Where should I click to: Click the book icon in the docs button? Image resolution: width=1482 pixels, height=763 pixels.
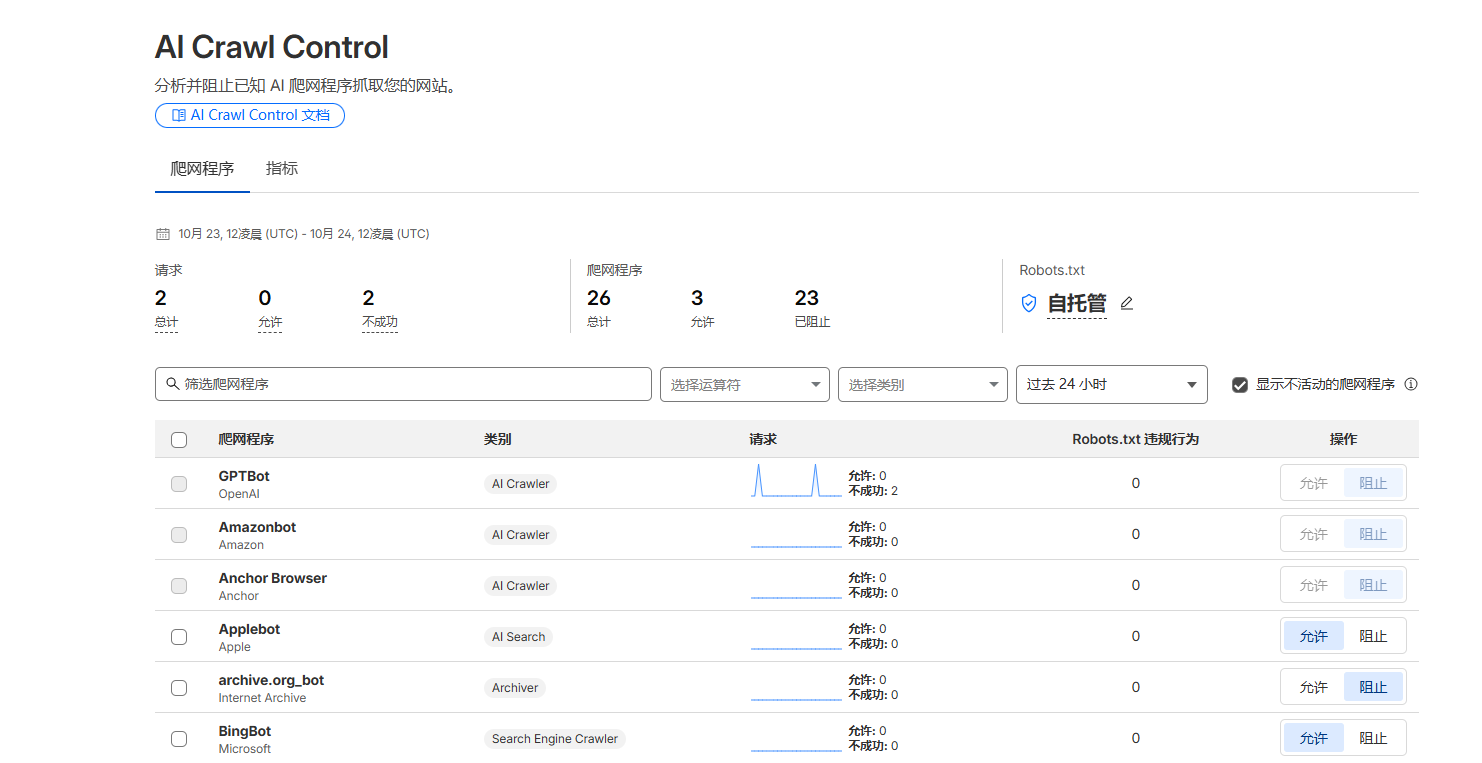point(178,115)
